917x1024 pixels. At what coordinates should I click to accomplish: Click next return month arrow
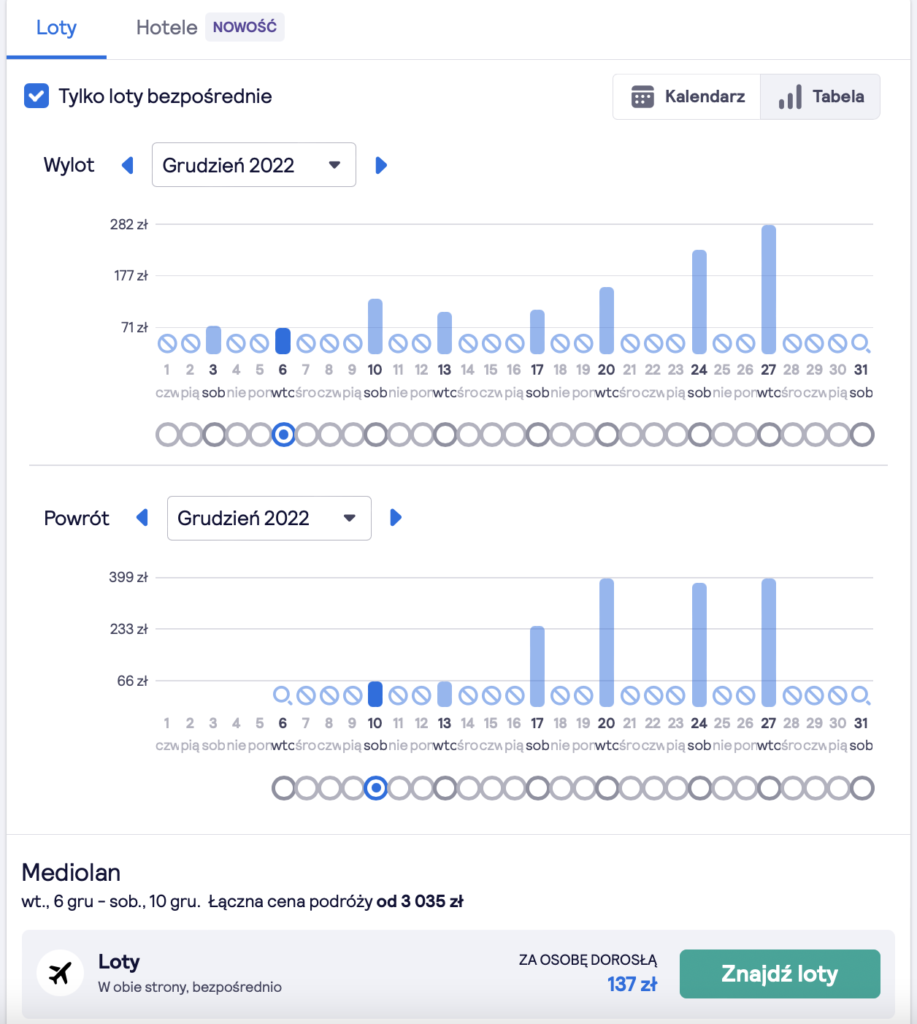click(396, 518)
